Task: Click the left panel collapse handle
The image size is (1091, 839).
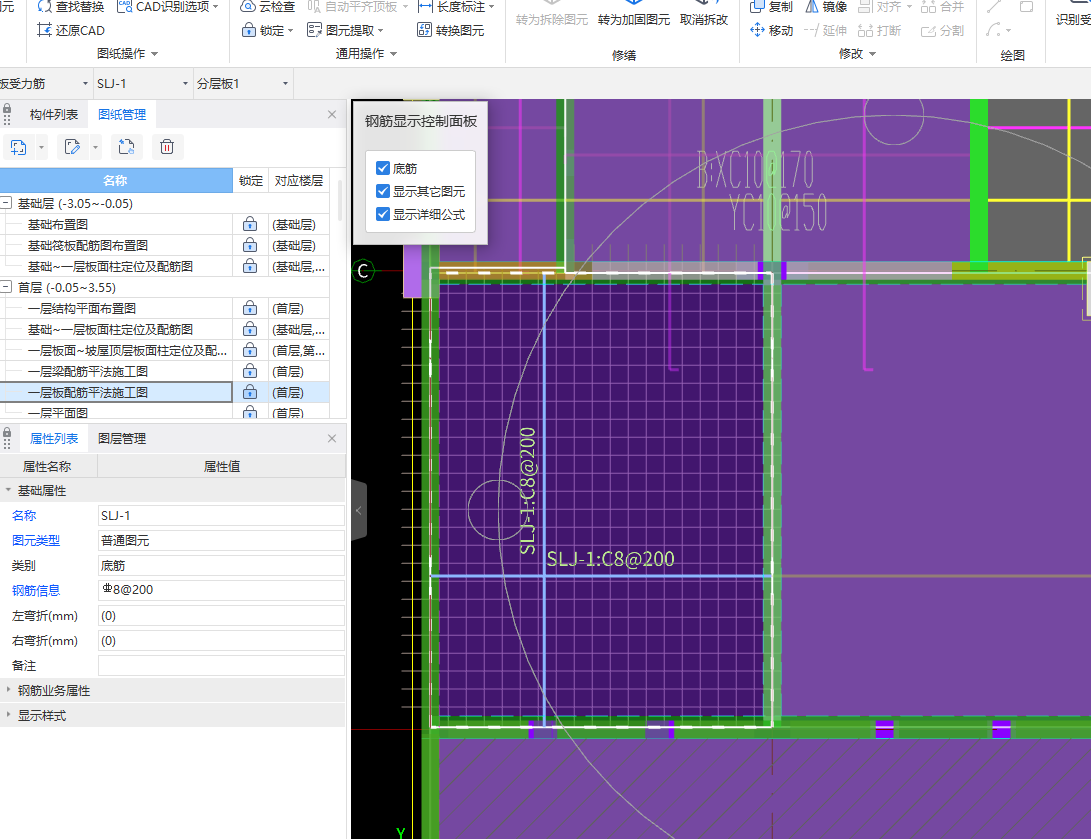Action: click(x=358, y=510)
